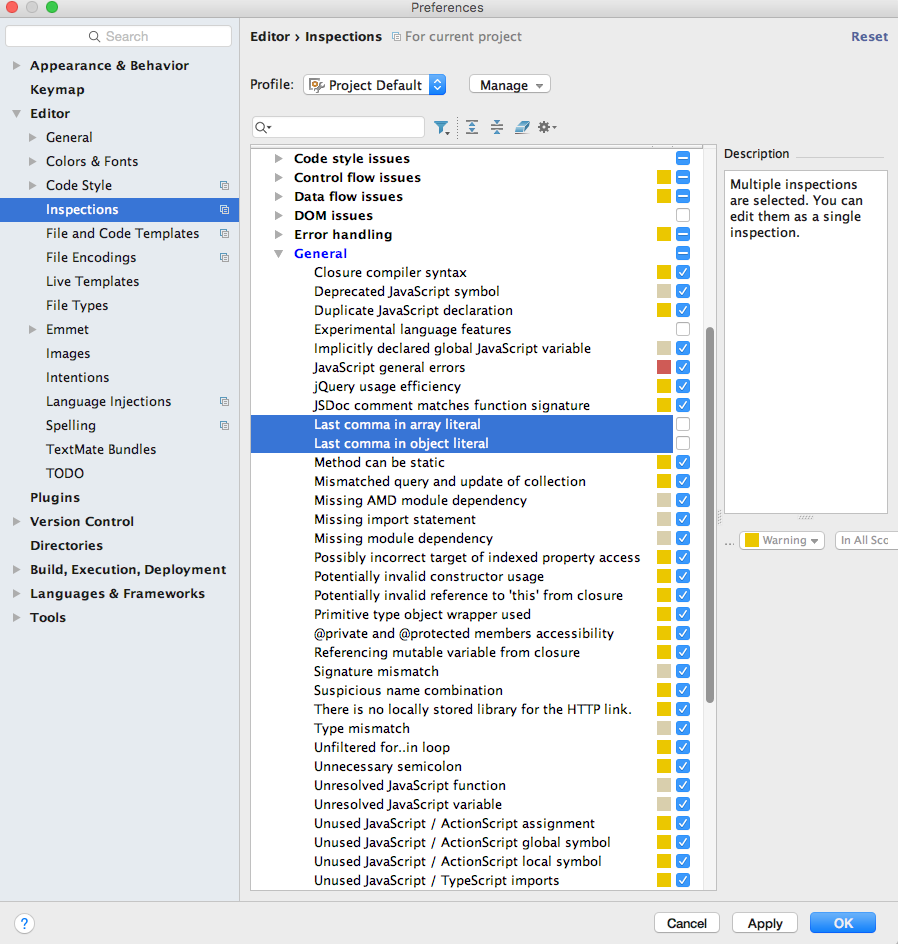
Task: Click the eraser reset-to-empty icon
Action: click(521, 128)
